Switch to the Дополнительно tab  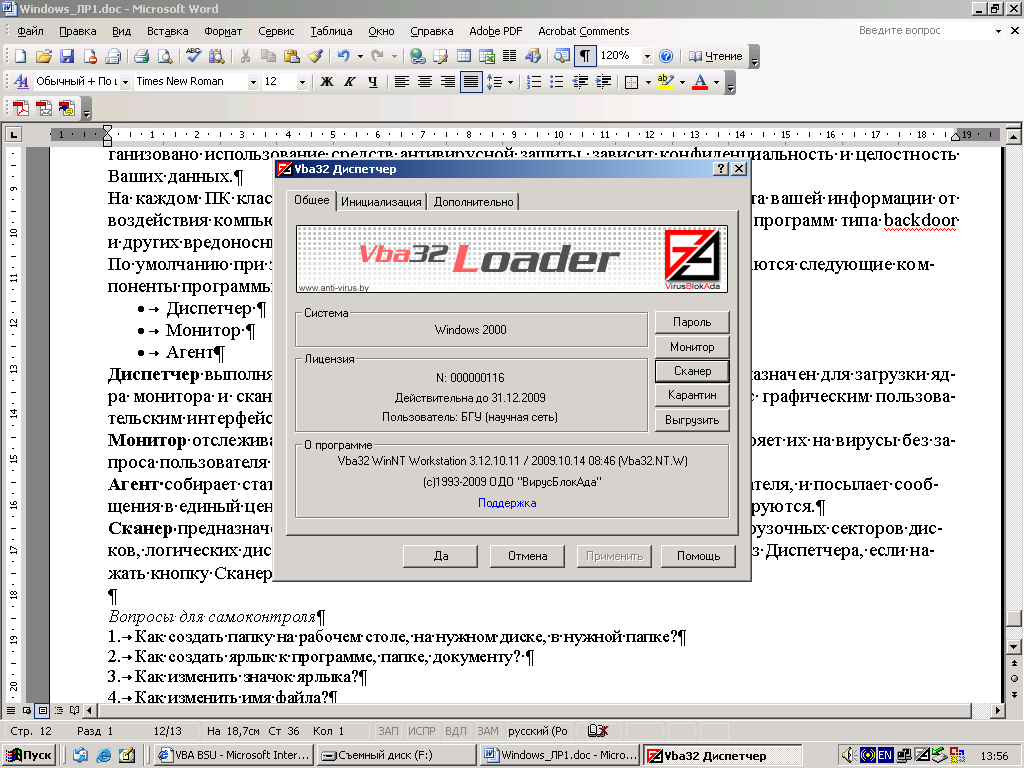point(473,202)
